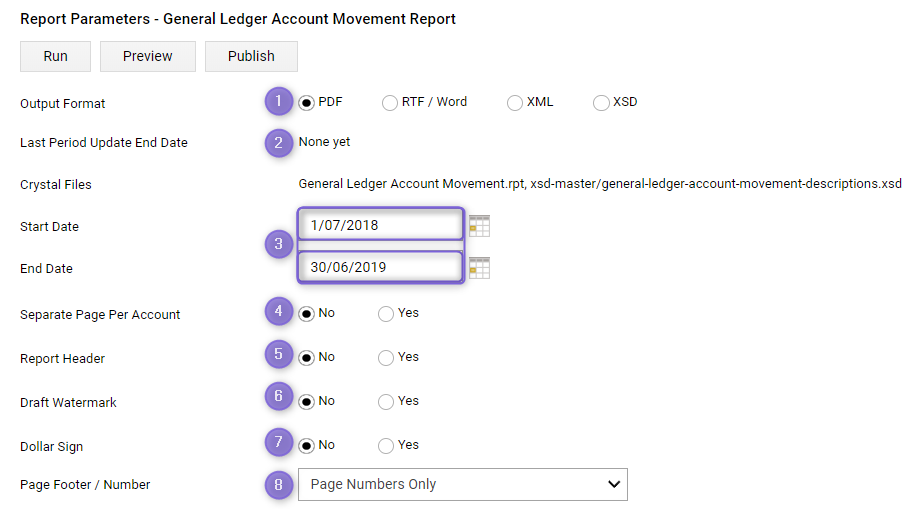Click the Run button
Screen dimensions: 913x525
(x=55, y=56)
